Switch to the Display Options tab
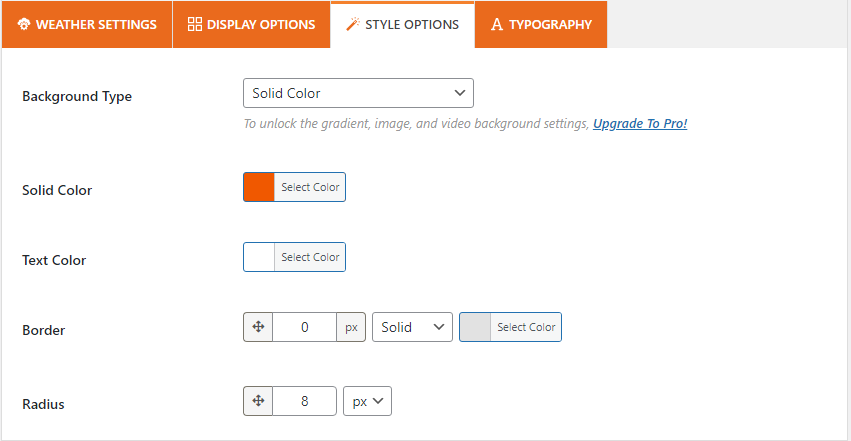This screenshot has height=441, width=851. pyautogui.click(x=251, y=24)
